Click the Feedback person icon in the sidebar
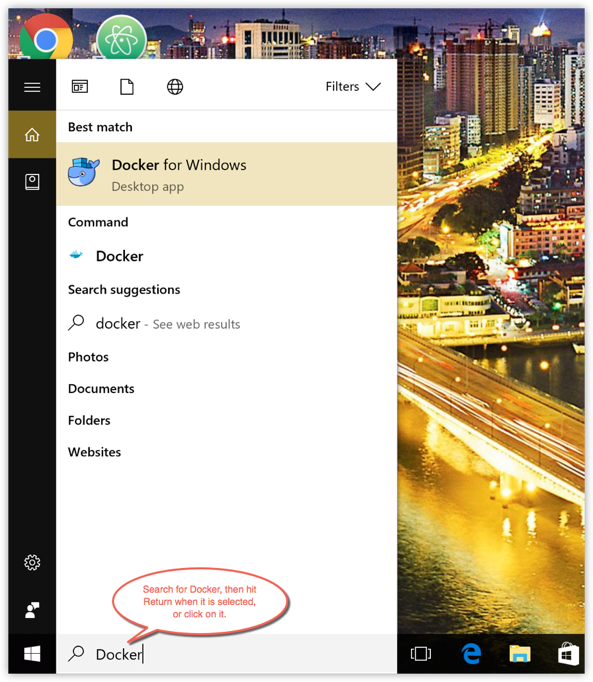593x682 pixels. 32,610
